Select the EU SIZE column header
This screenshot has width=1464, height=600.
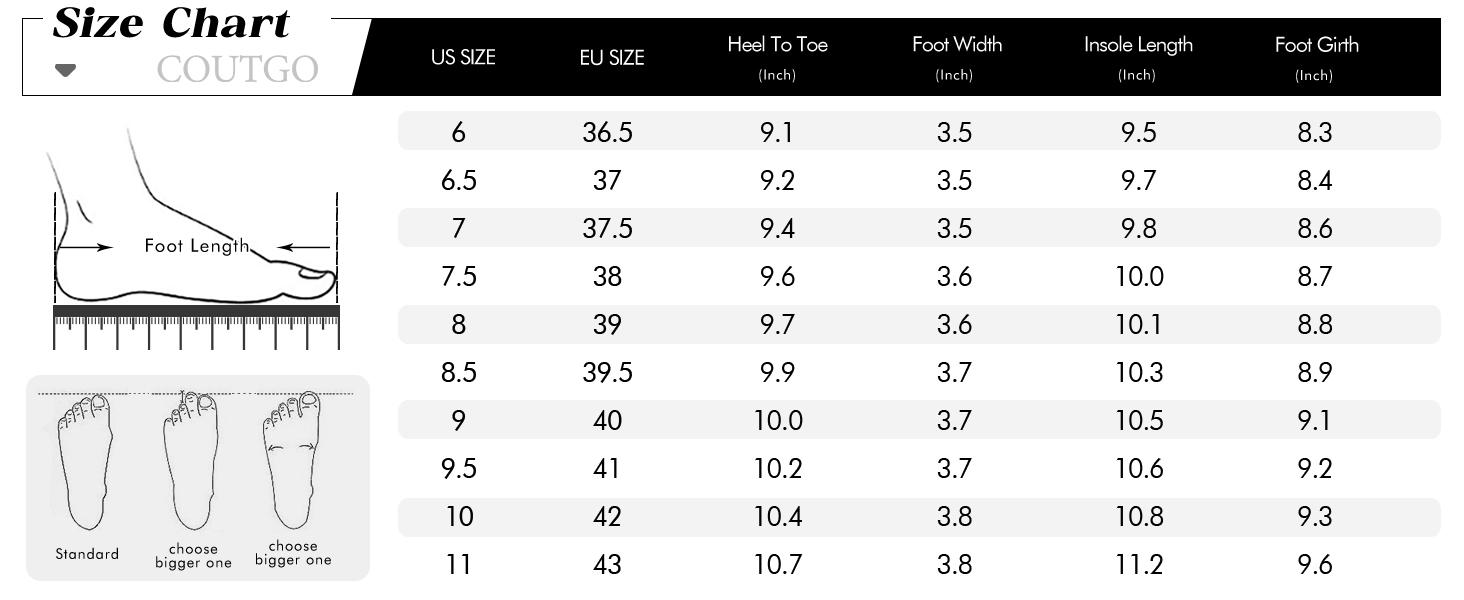[612, 58]
